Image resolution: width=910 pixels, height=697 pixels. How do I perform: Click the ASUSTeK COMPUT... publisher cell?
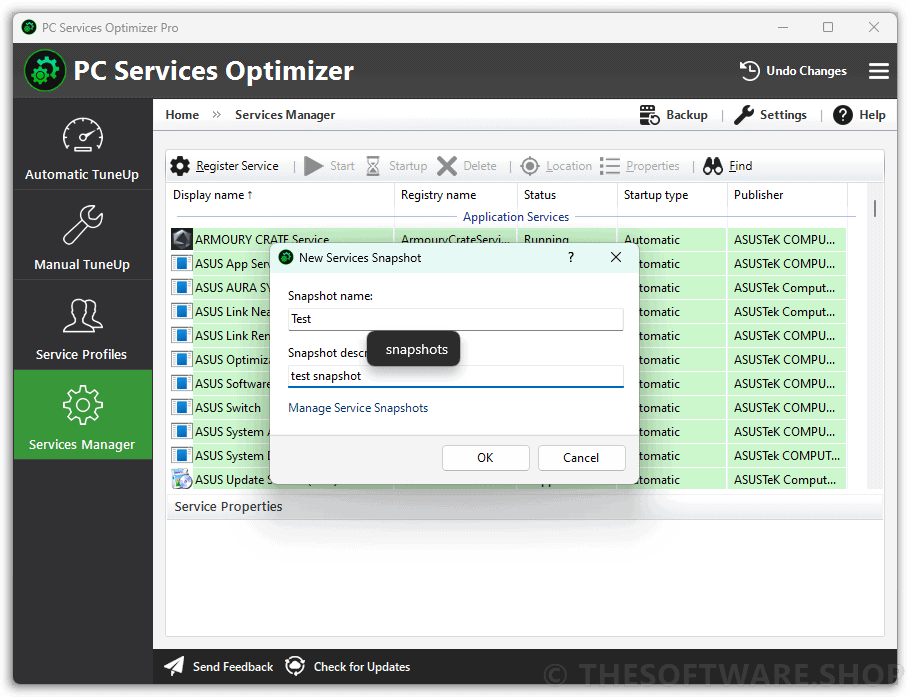pyautogui.click(x=786, y=456)
